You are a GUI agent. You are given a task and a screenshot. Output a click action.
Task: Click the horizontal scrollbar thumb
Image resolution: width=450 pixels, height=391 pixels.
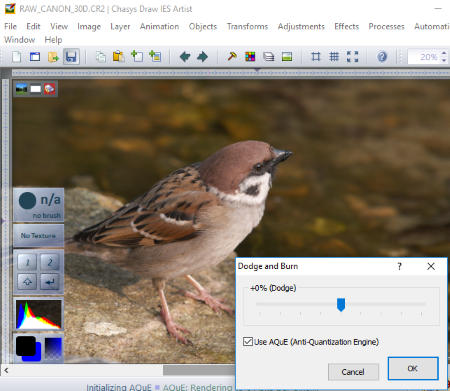tap(199, 370)
